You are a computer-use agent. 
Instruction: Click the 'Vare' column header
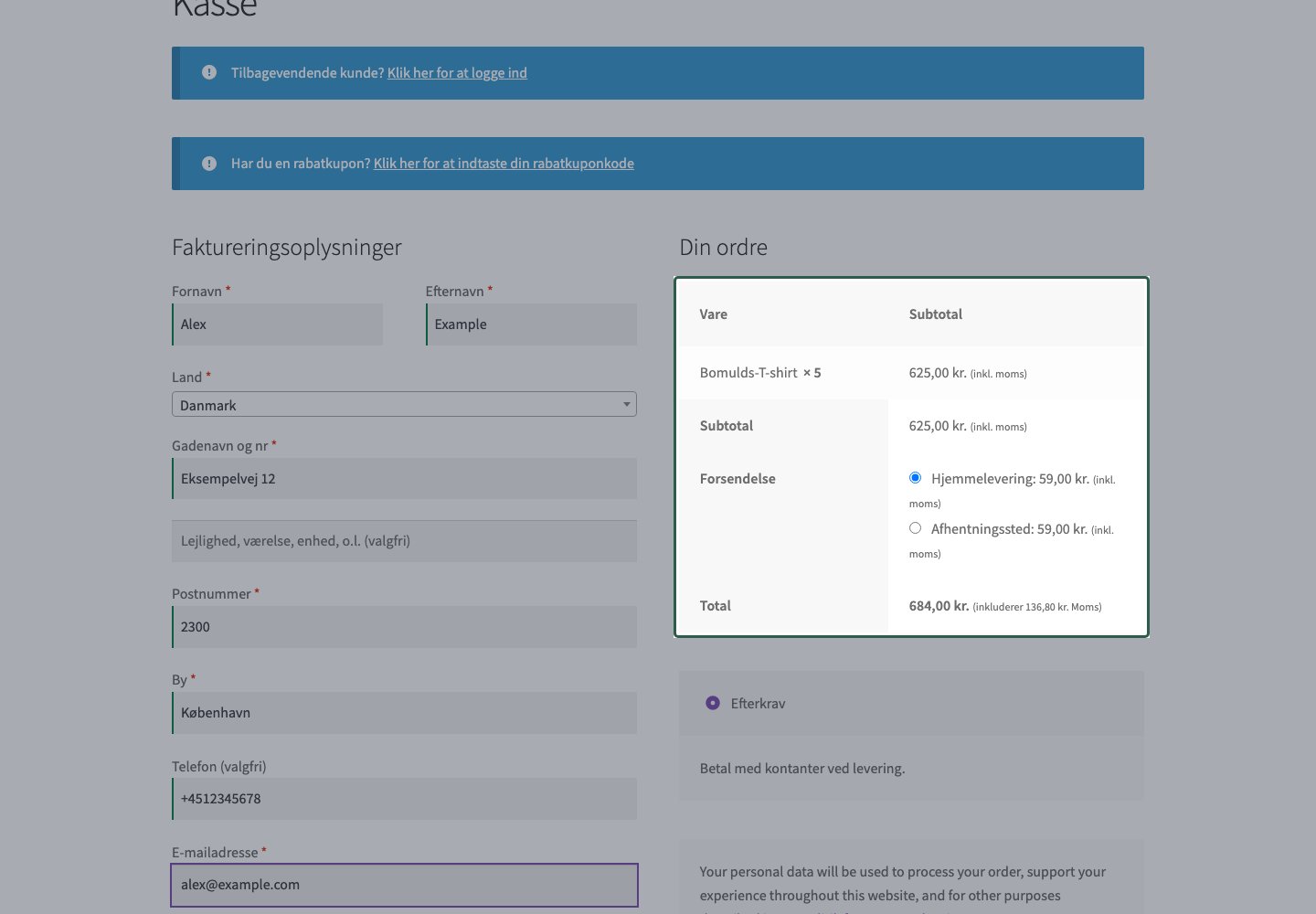point(714,314)
